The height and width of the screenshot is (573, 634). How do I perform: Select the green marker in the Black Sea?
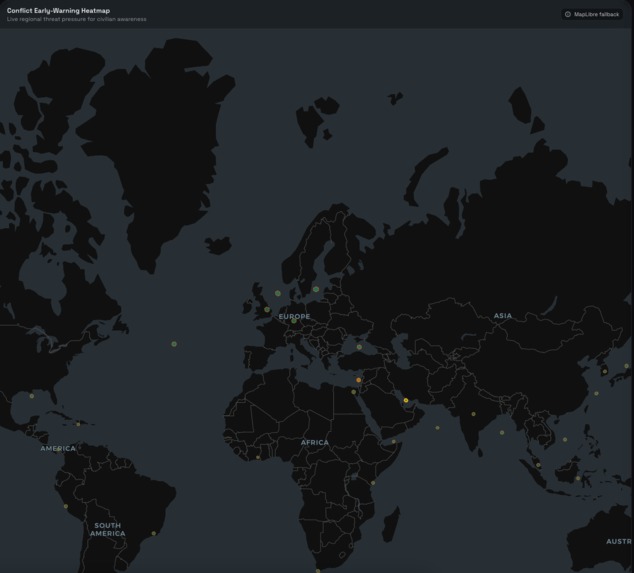pyautogui.click(x=359, y=347)
